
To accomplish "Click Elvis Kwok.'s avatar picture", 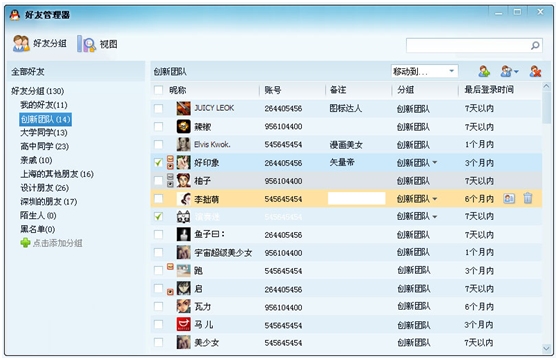I will (x=184, y=144).
